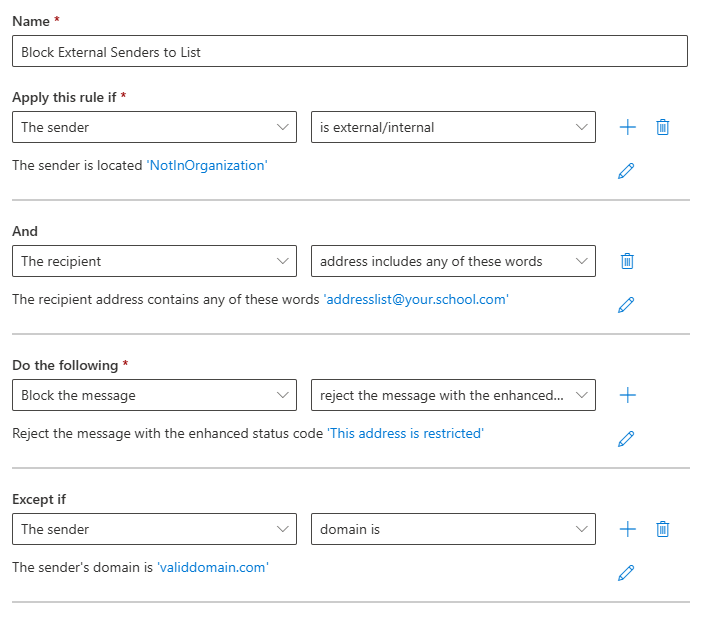Delete the sender is external/internal condition
This screenshot has height=618, width=723.
coord(663,127)
